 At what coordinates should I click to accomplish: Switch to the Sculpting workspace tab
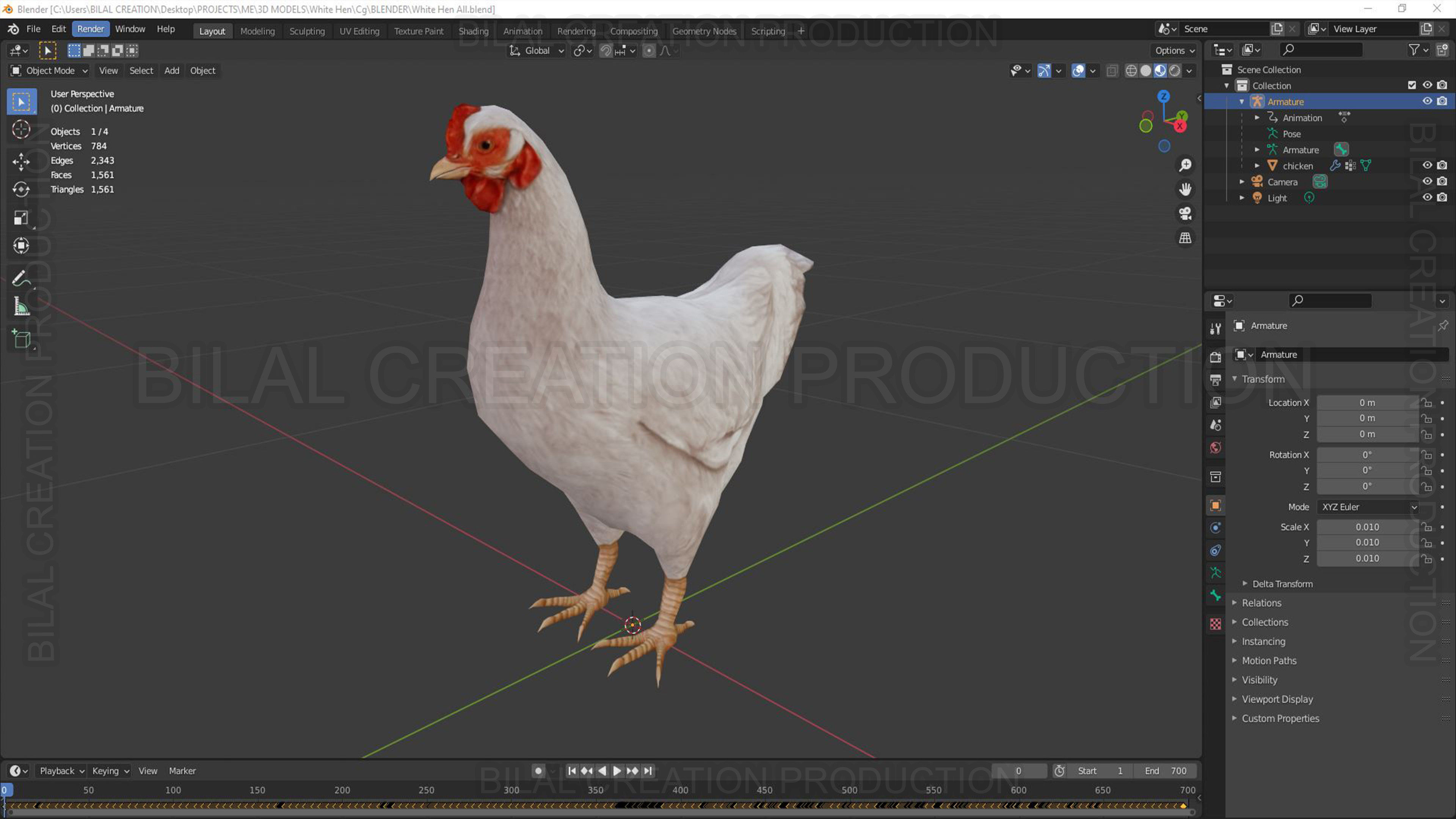coord(307,31)
